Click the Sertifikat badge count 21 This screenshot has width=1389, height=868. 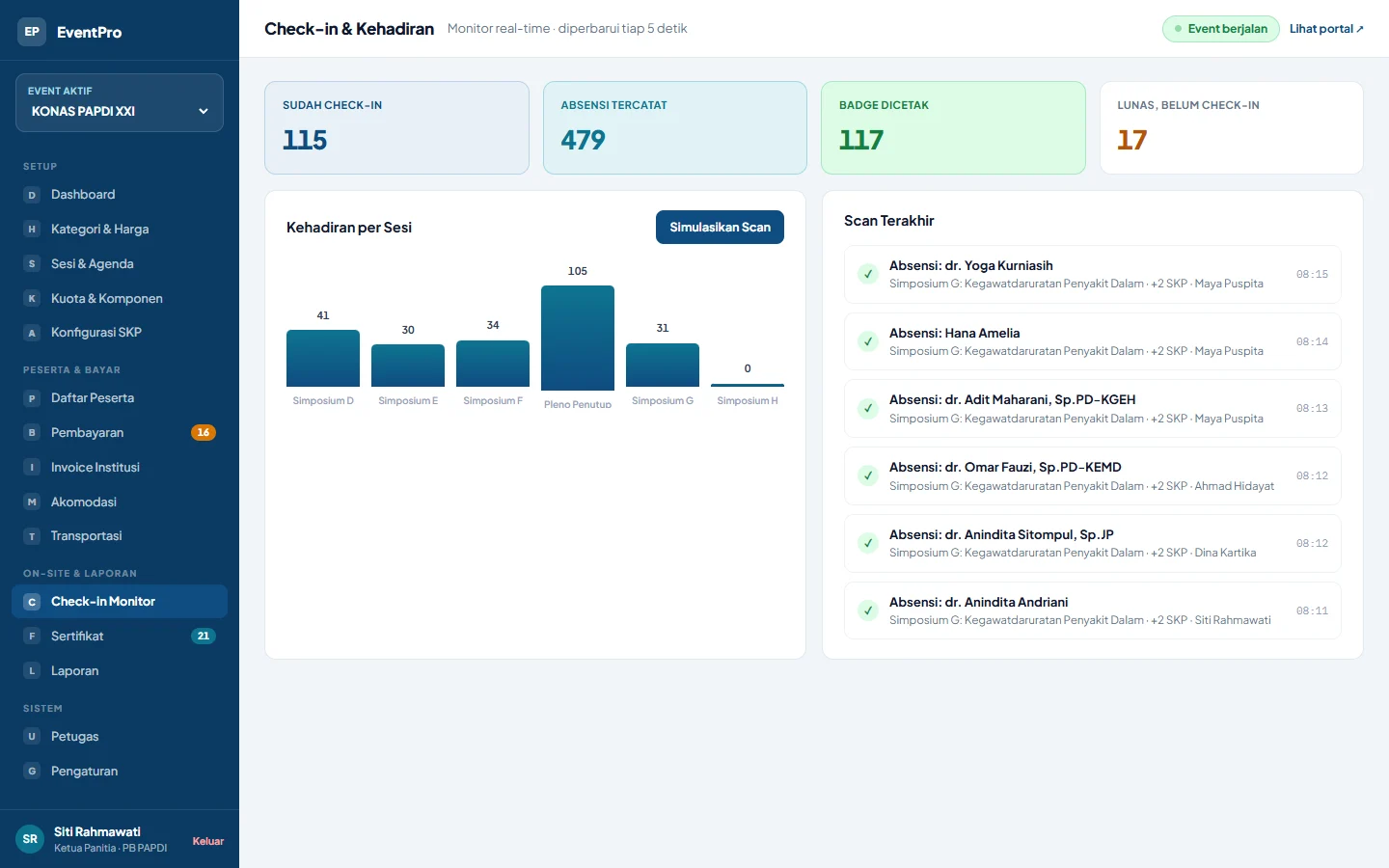(x=204, y=637)
